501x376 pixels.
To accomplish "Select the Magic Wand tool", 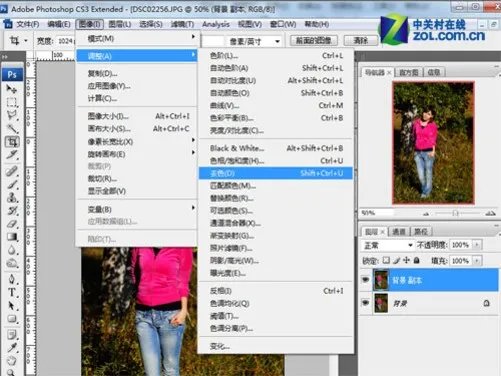I will tap(12, 128).
